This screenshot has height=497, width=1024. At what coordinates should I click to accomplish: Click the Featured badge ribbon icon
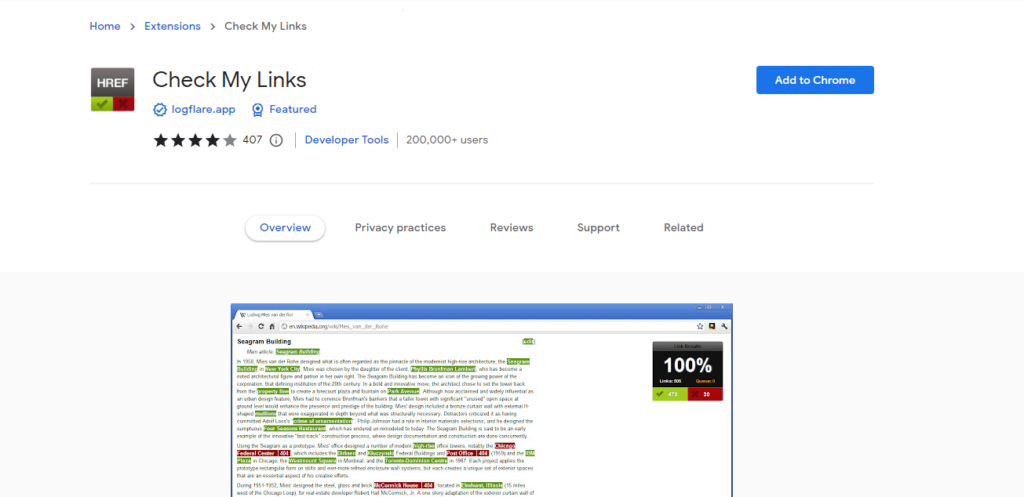pyautogui.click(x=258, y=109)
